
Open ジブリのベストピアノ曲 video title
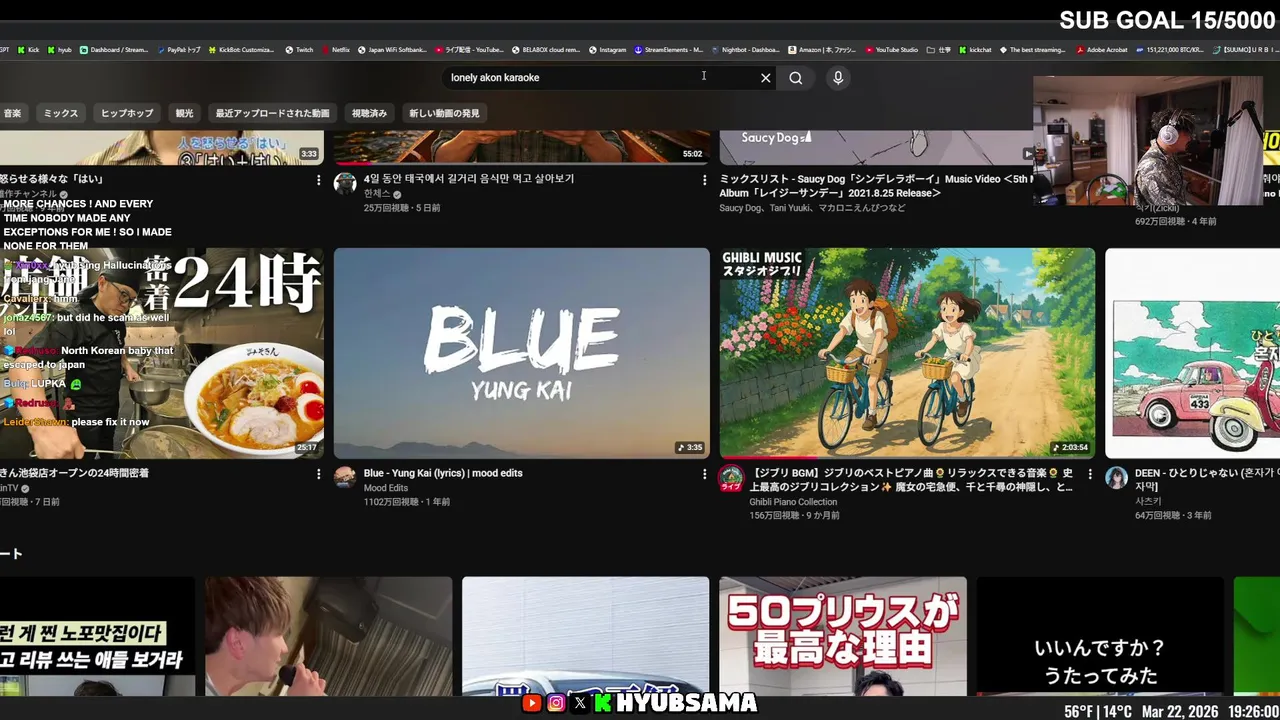911,480
